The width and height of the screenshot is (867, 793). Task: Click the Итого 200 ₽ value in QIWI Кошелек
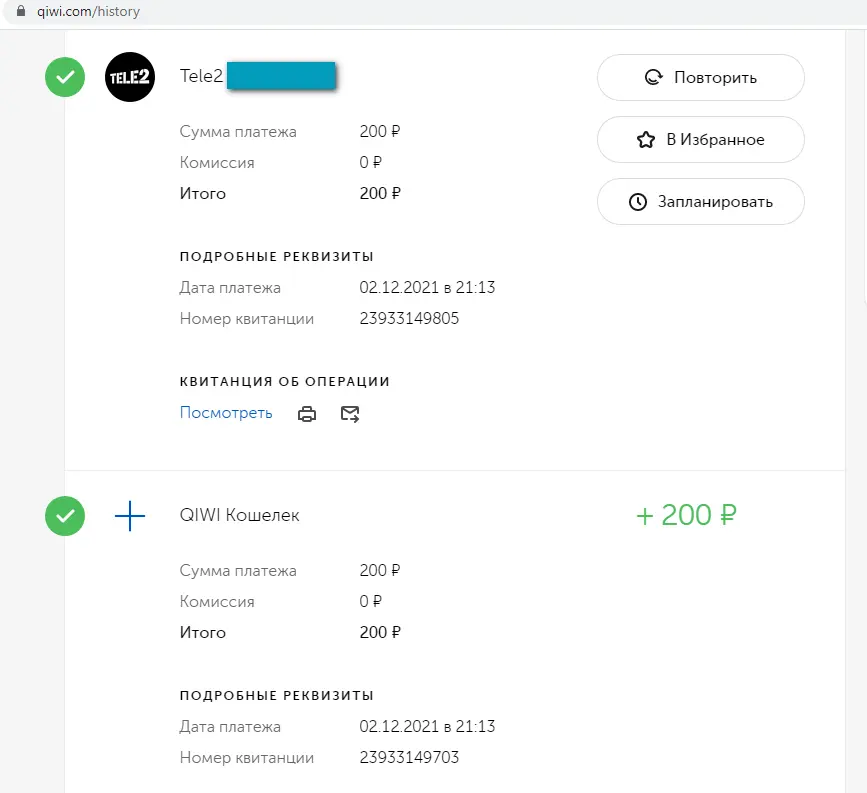pos(380,633)
